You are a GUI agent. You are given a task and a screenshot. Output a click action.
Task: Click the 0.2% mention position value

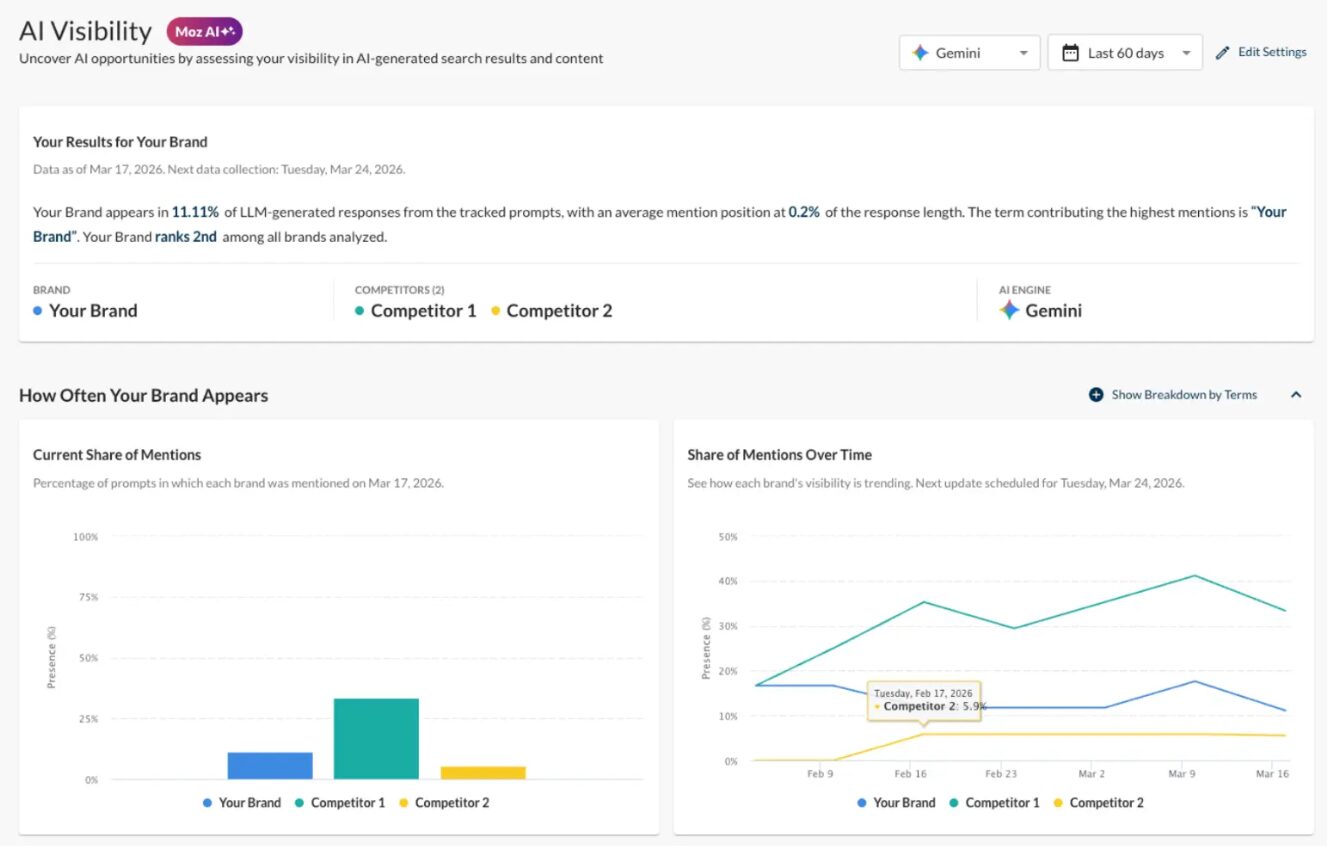tap(804, 212)
